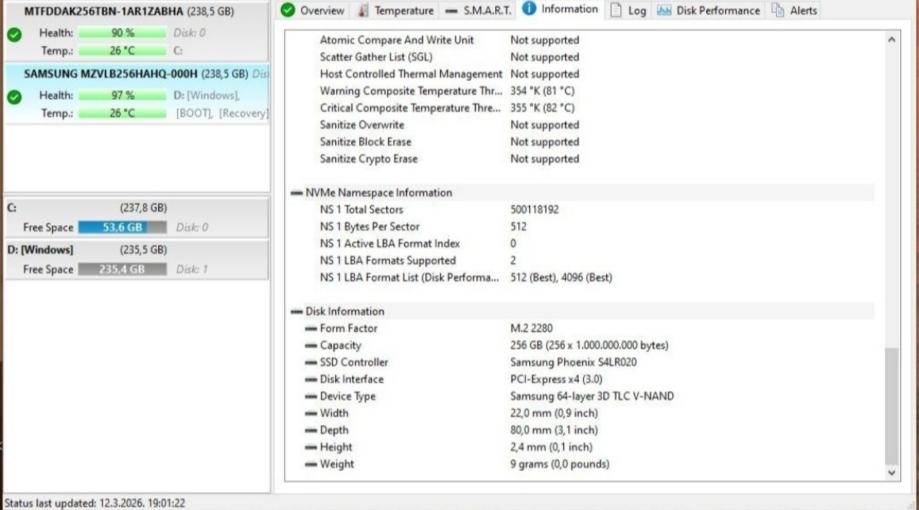The width and height of the screenshot is (919, 510).
Task: Click the NS 1 Active LBA Format Index row
Action: tap(582, 244)
